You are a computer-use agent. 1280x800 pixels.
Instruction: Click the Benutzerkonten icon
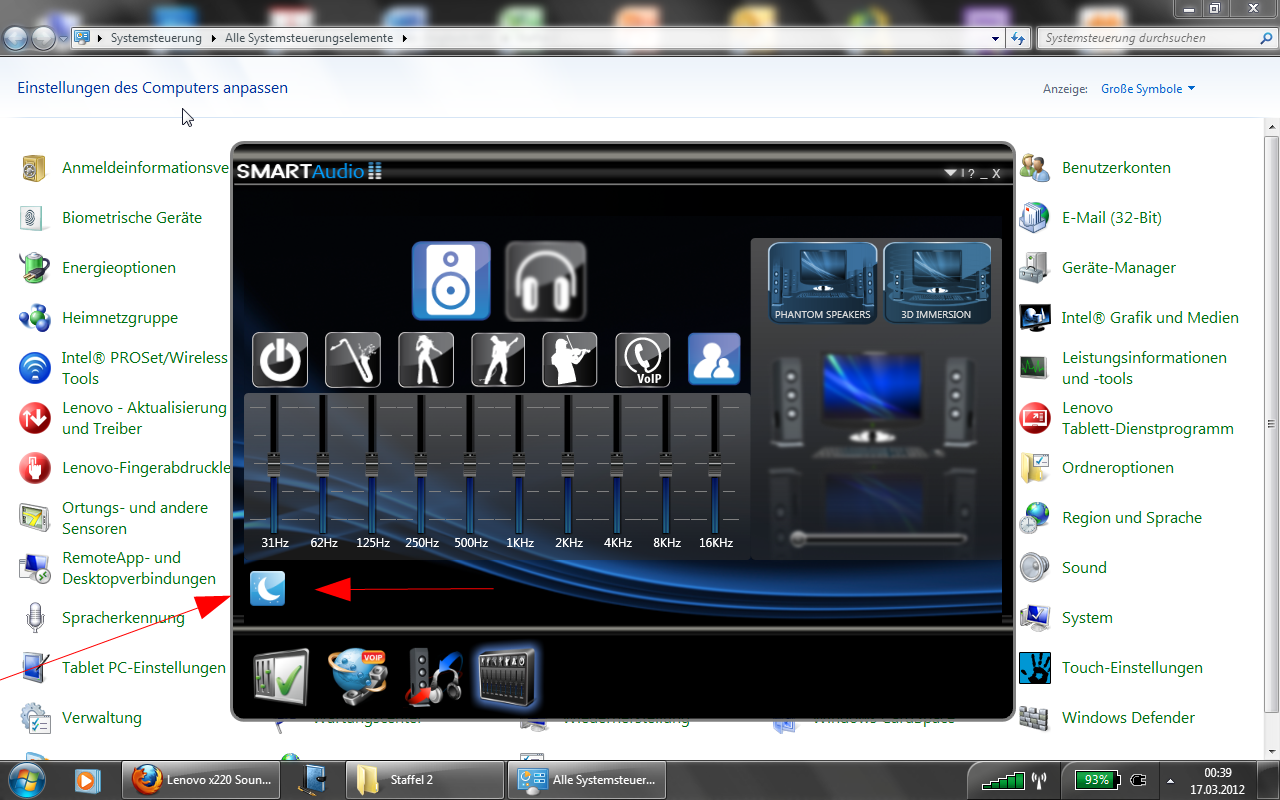click(x=1034, y=168)
